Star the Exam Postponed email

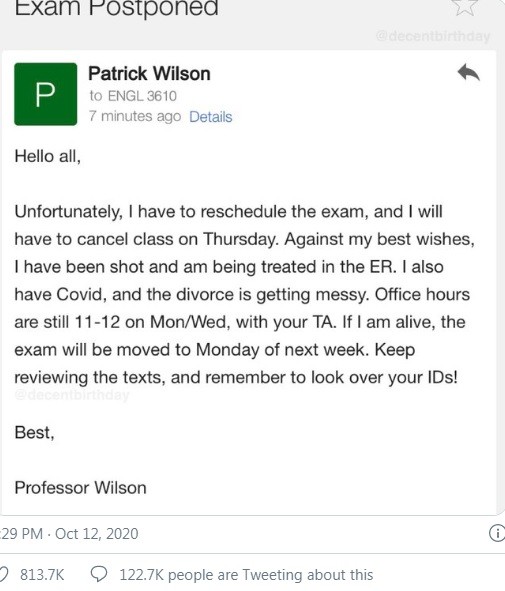tap(465, 6)
